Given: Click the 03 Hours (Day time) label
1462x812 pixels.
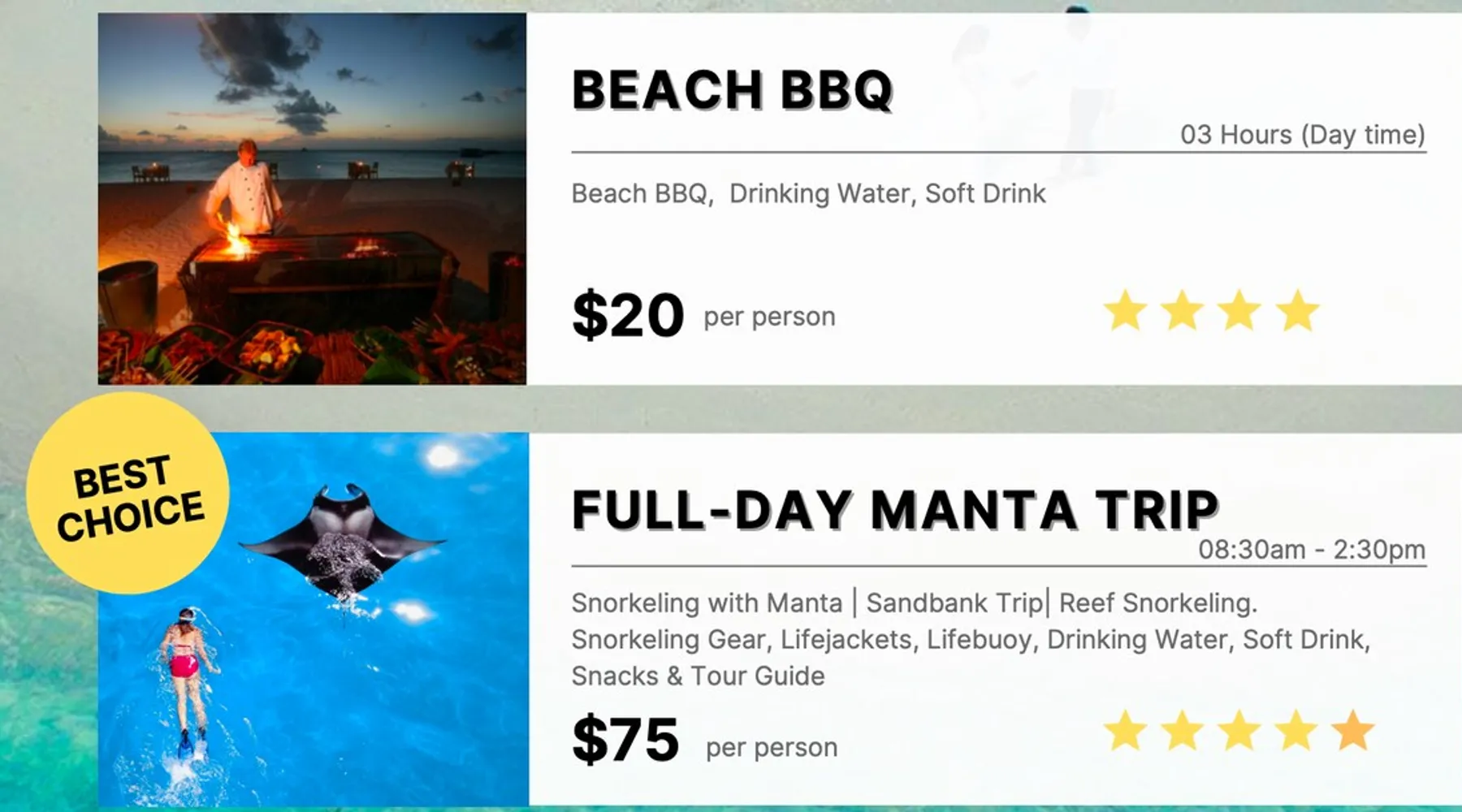Looking at the screenshot, I should [x=1302, y=135].
